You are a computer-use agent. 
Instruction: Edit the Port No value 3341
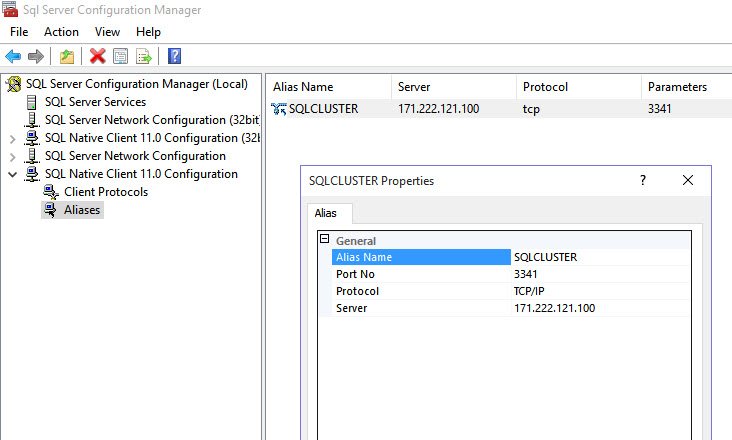[600, 274]
